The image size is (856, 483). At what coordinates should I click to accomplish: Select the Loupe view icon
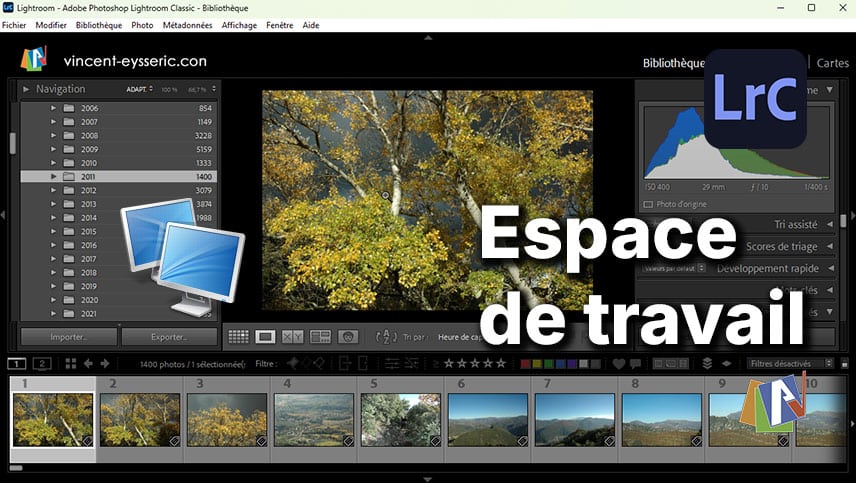point(265,337)
